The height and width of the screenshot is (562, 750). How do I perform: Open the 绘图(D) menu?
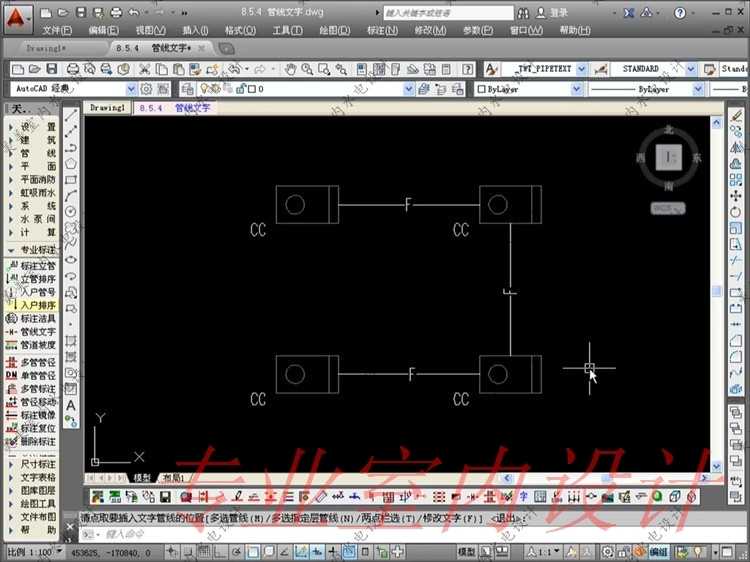335,30
